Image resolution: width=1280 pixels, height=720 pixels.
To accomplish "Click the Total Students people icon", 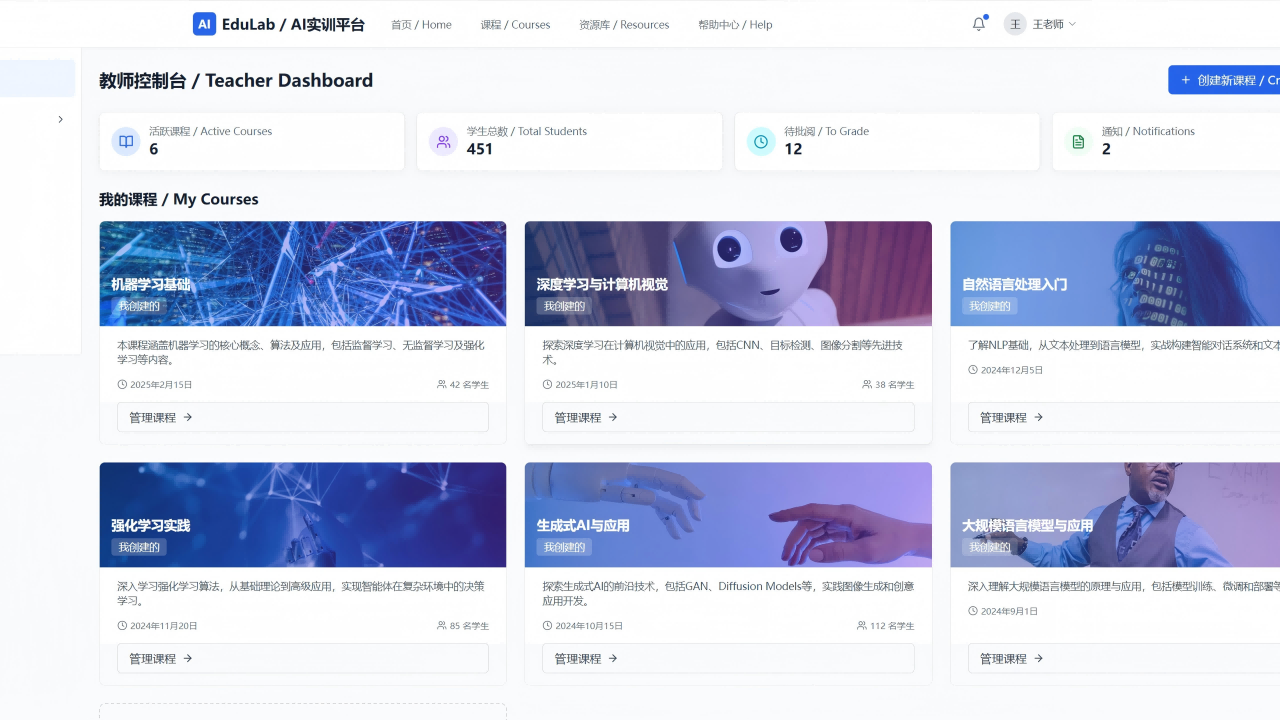I will pos(443,141).
